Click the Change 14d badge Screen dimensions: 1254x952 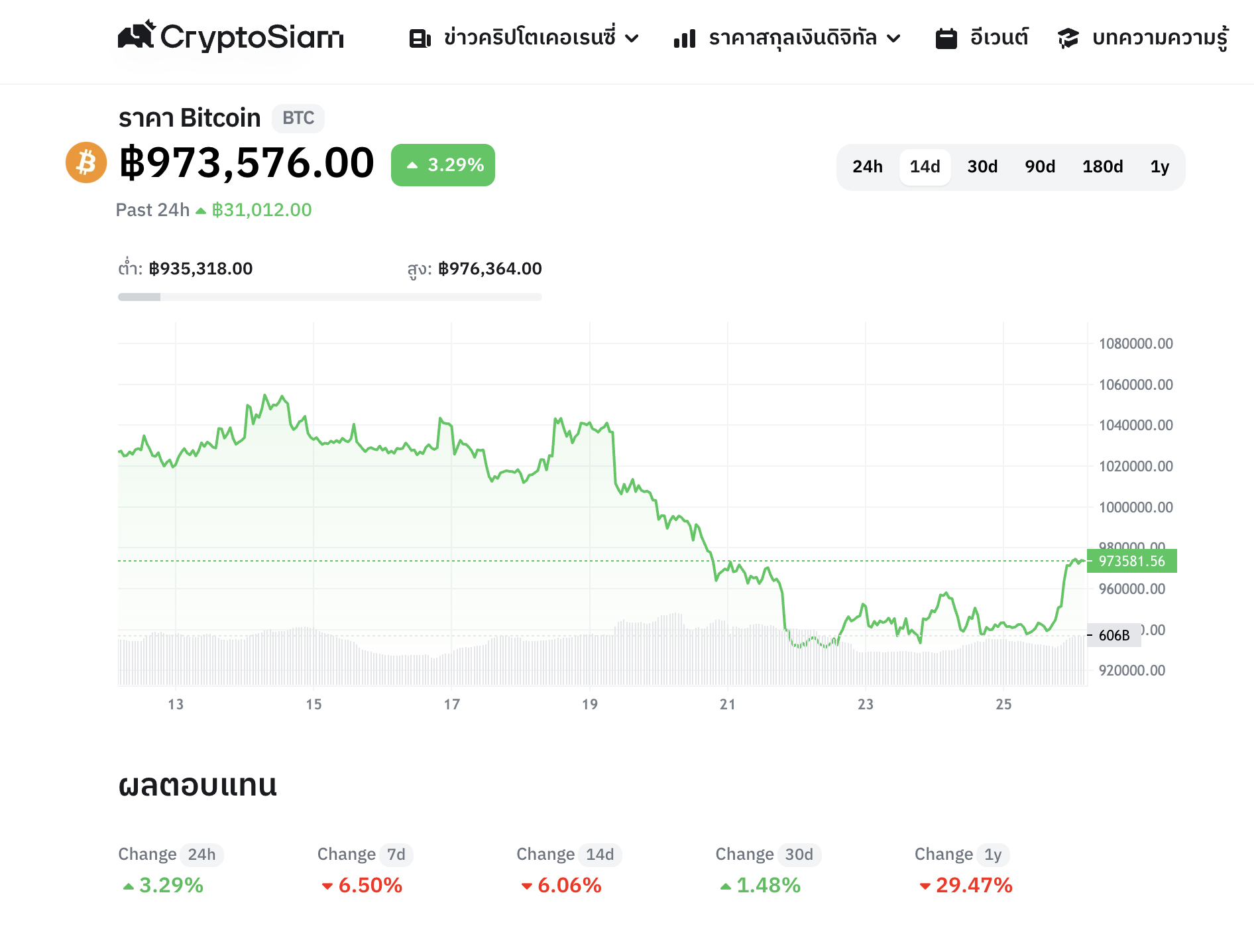click(x=600, y=855)
